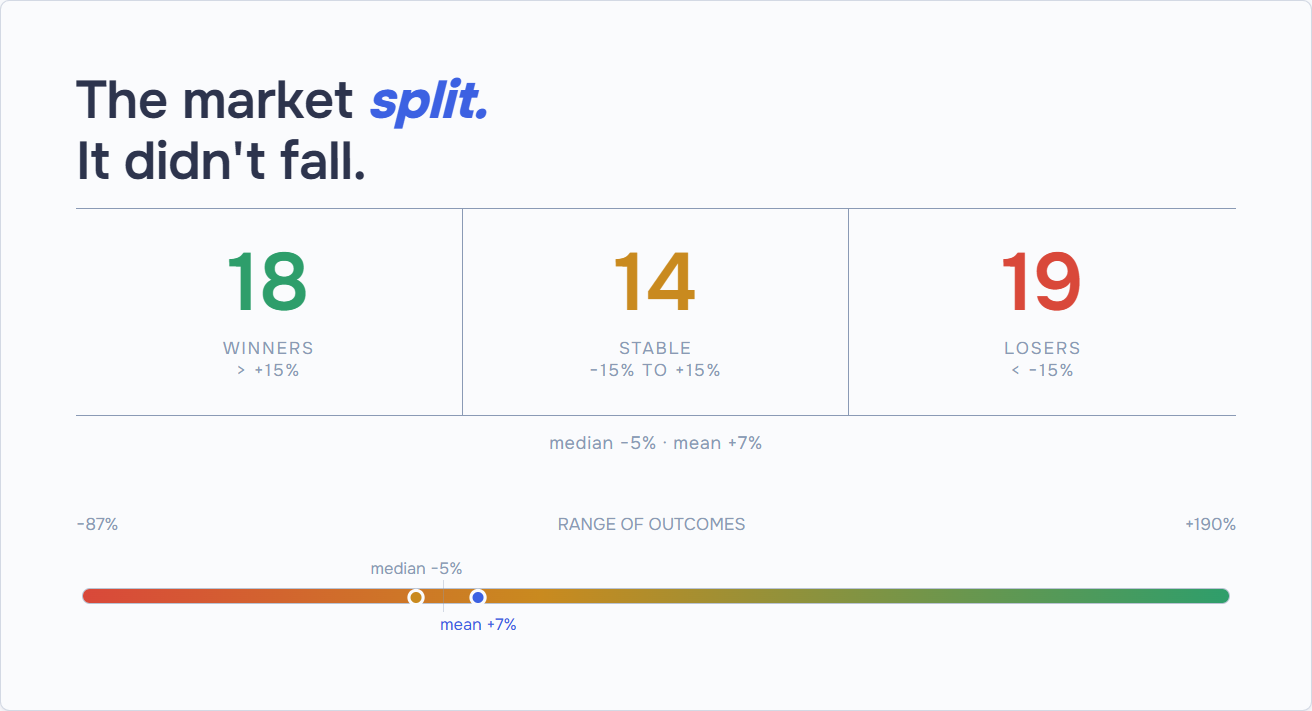Click the blue mean marker dot
This screenshot has width=1312, height=711.
478,597
